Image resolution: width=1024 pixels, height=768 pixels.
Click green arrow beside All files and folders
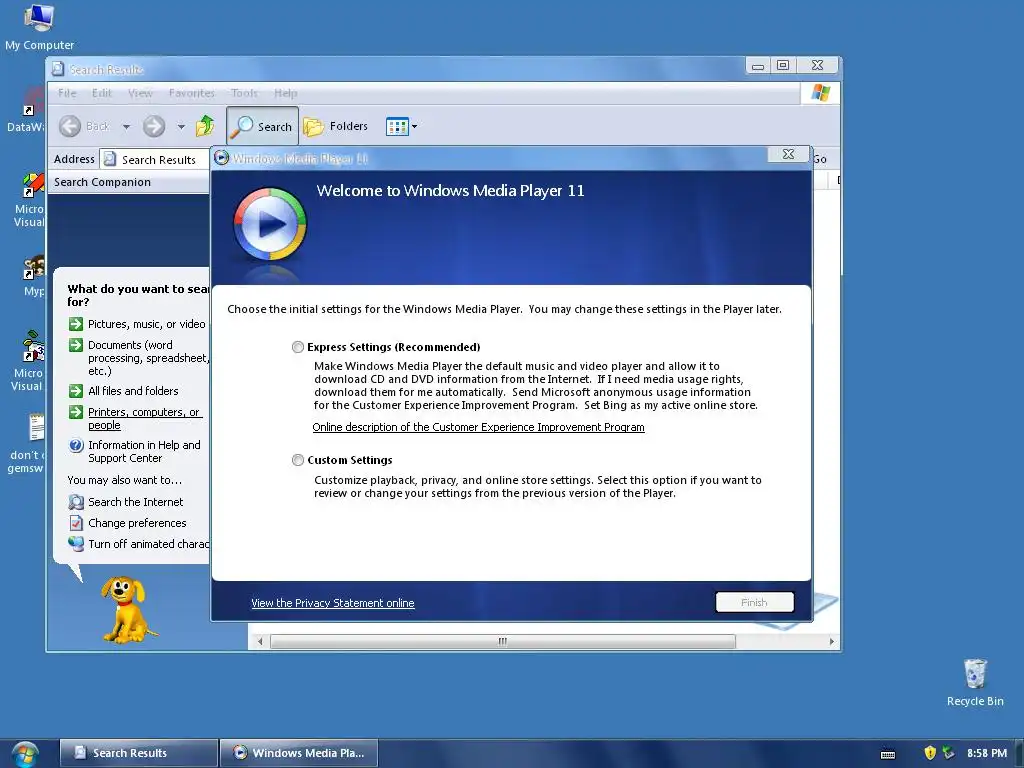[x=76, y=391]
